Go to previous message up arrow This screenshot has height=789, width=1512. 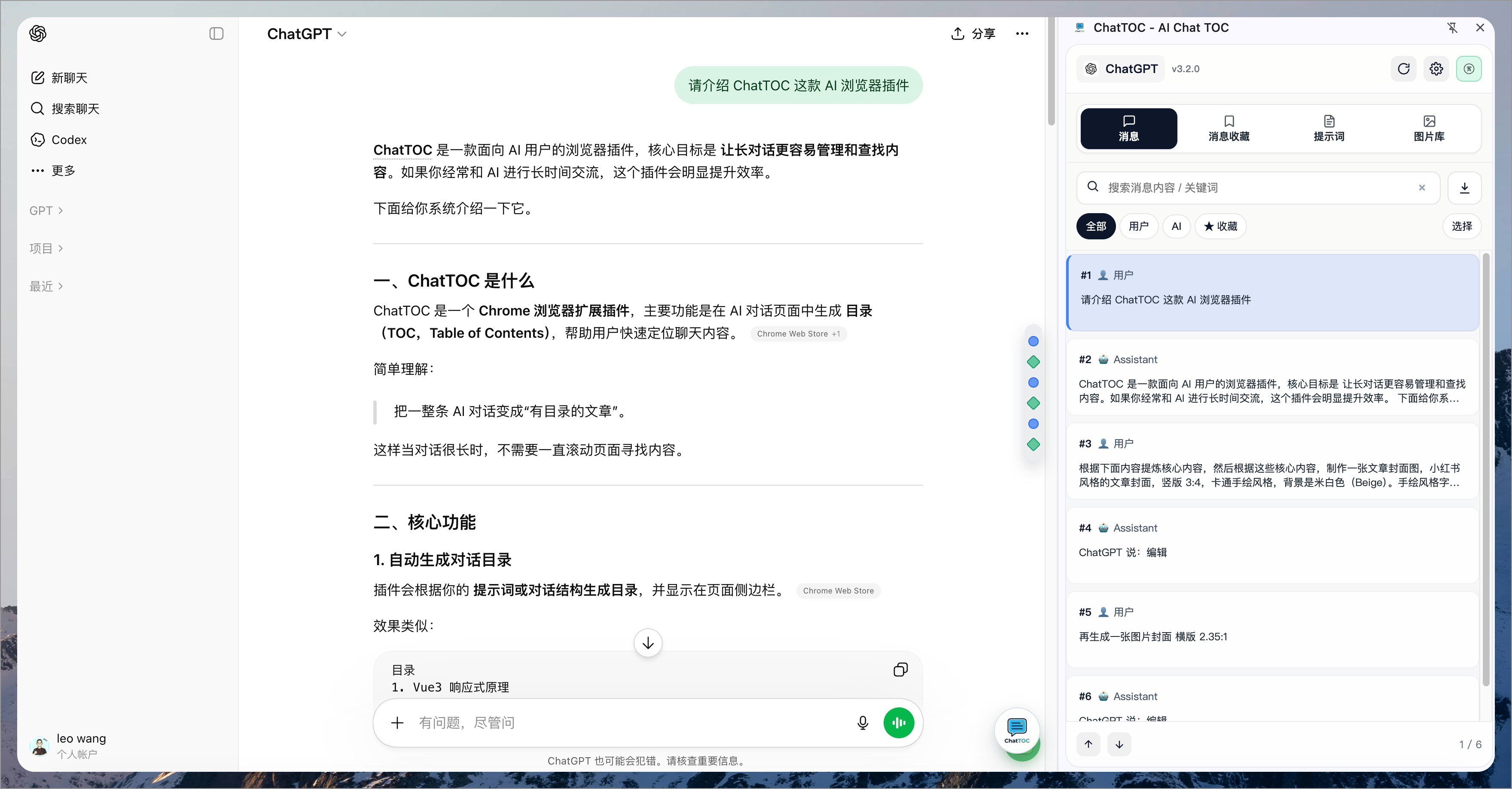point(1088,744)
